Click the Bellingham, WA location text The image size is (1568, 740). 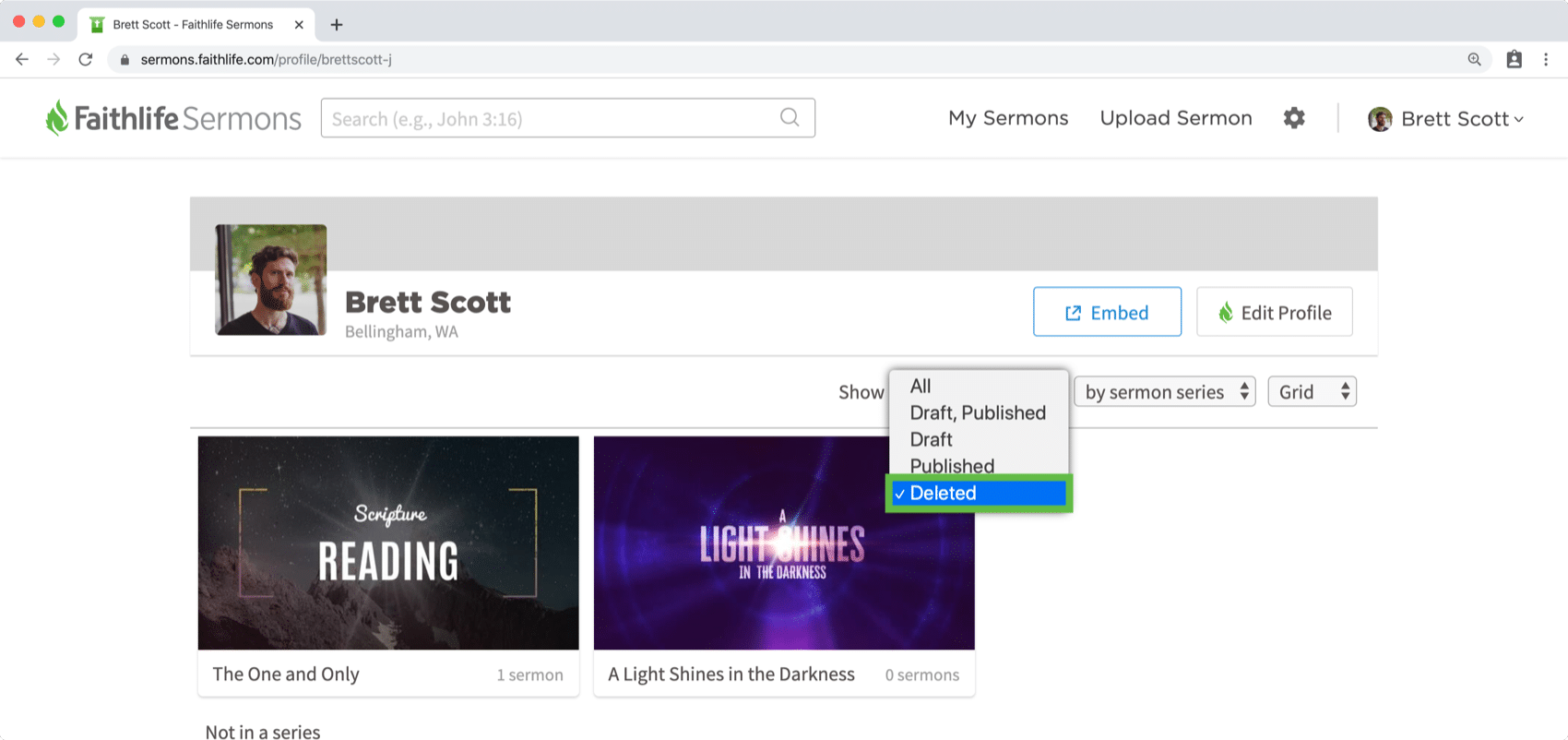[x=401, y=331]
